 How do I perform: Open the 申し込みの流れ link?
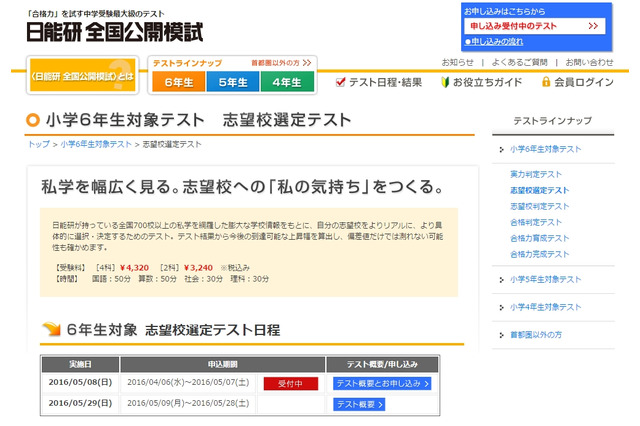tap(494, 42)
